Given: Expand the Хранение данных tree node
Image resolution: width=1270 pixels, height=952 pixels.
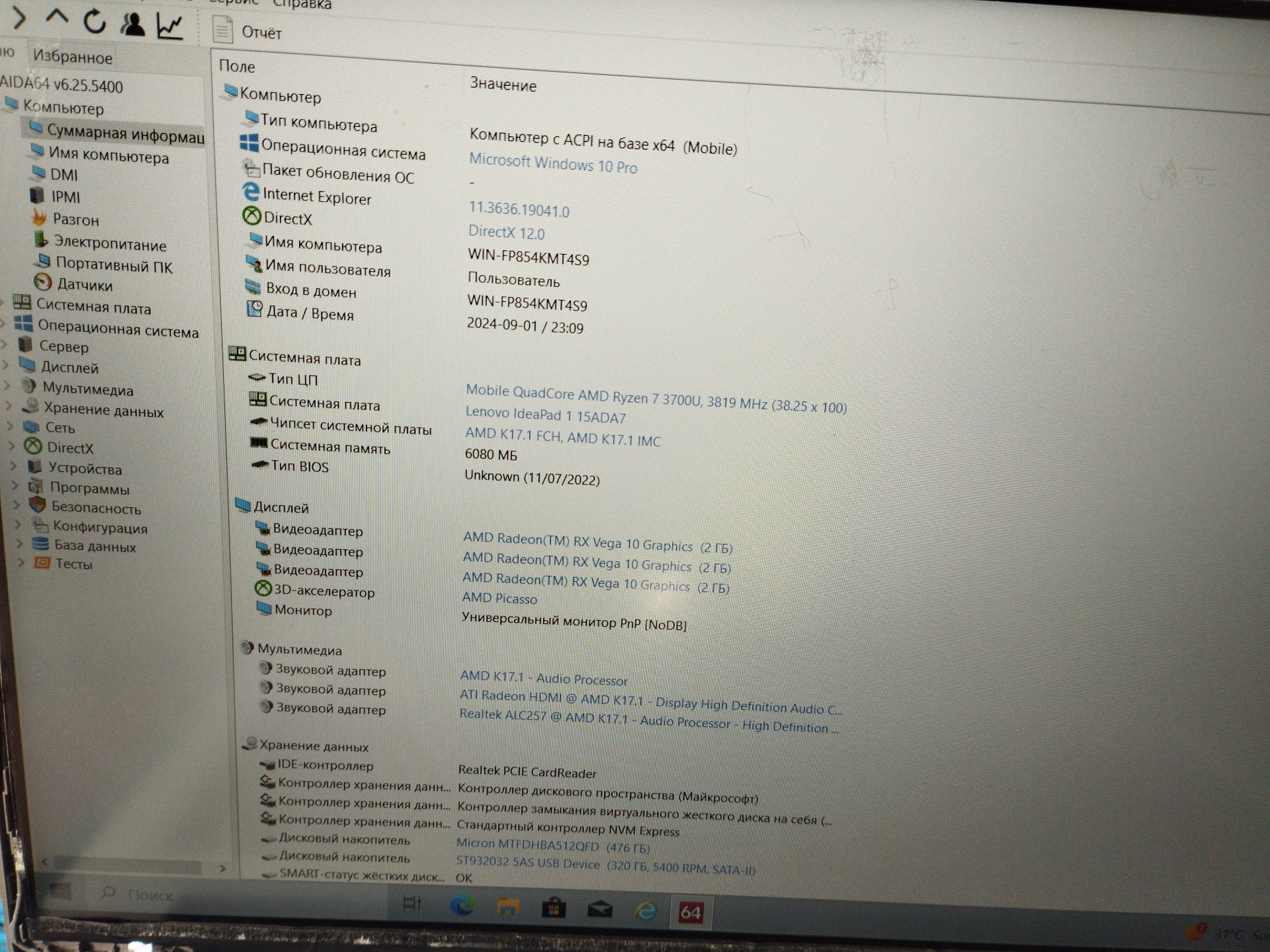Looking at the screenshot, I should [x=9, y=406].
